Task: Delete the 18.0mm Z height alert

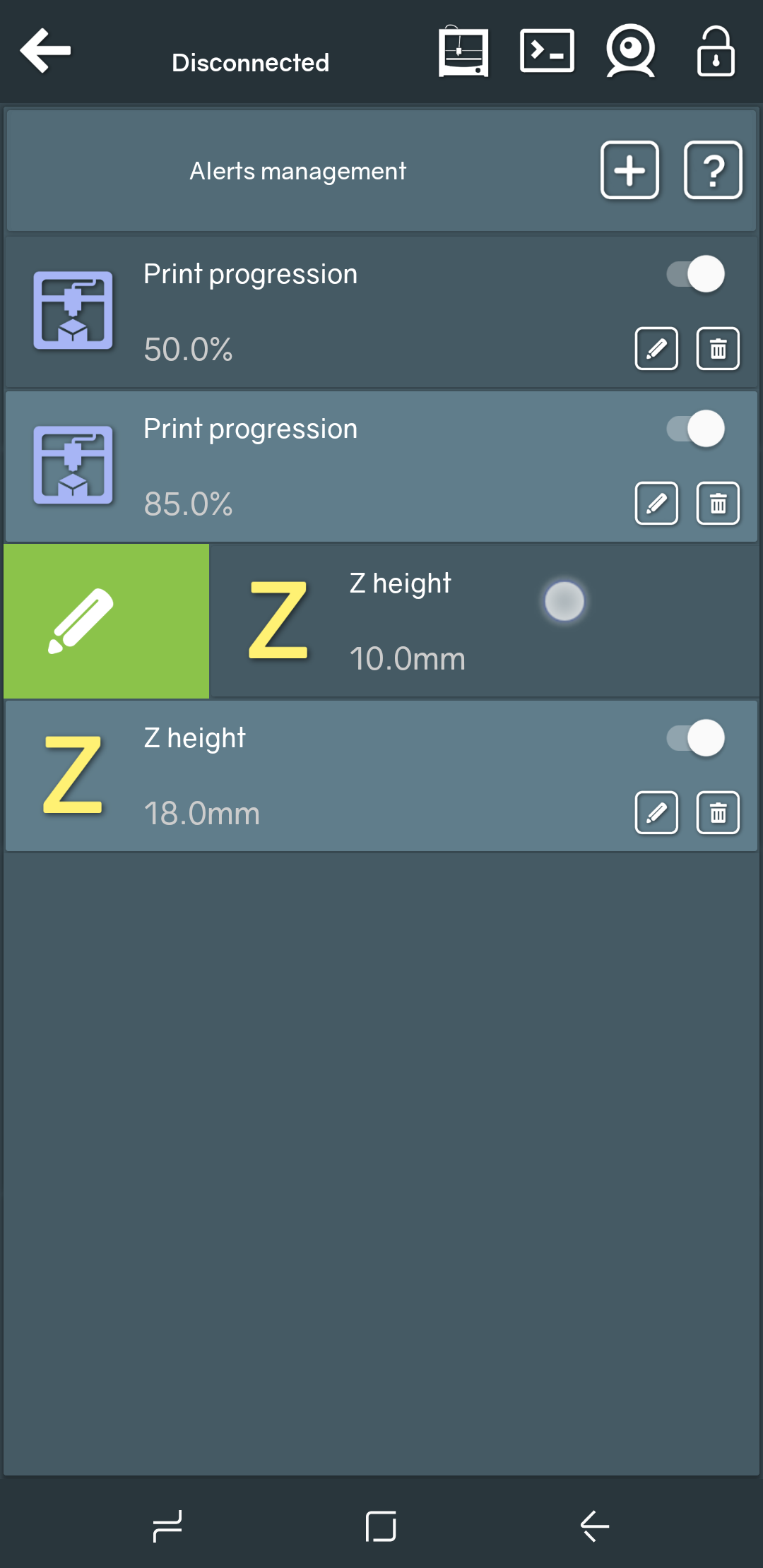Action: 718,813
